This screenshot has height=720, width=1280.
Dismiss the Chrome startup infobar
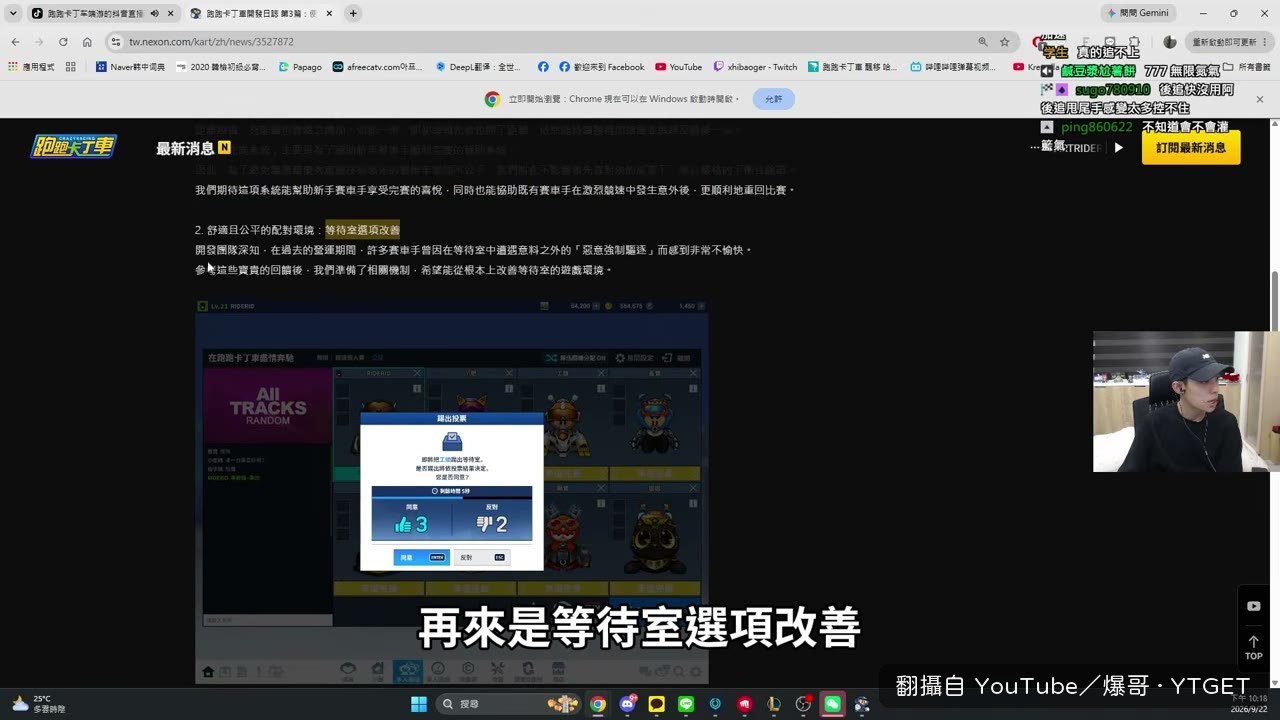pos(1260,99)
